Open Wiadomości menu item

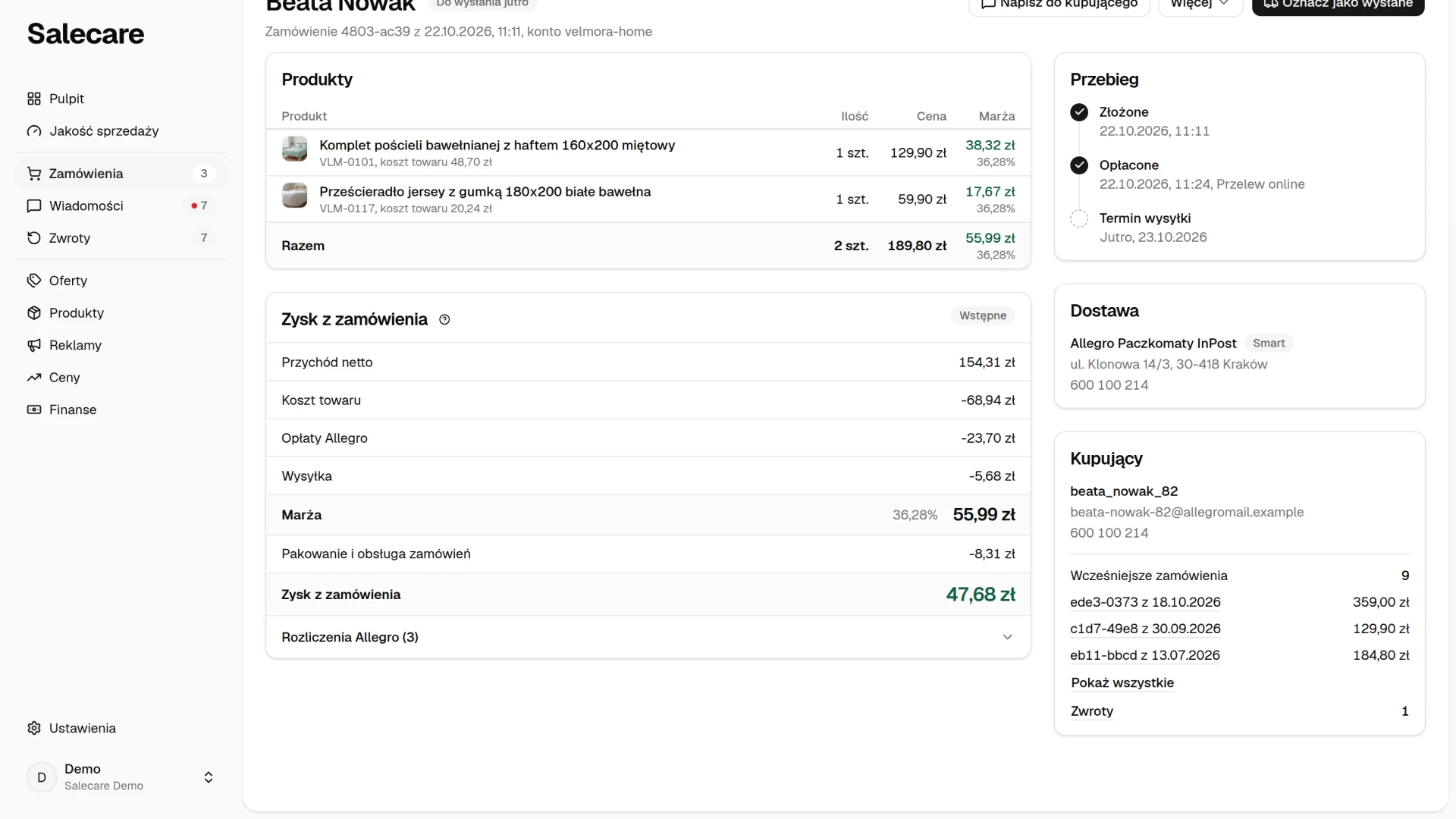click(x=121, y=206)
